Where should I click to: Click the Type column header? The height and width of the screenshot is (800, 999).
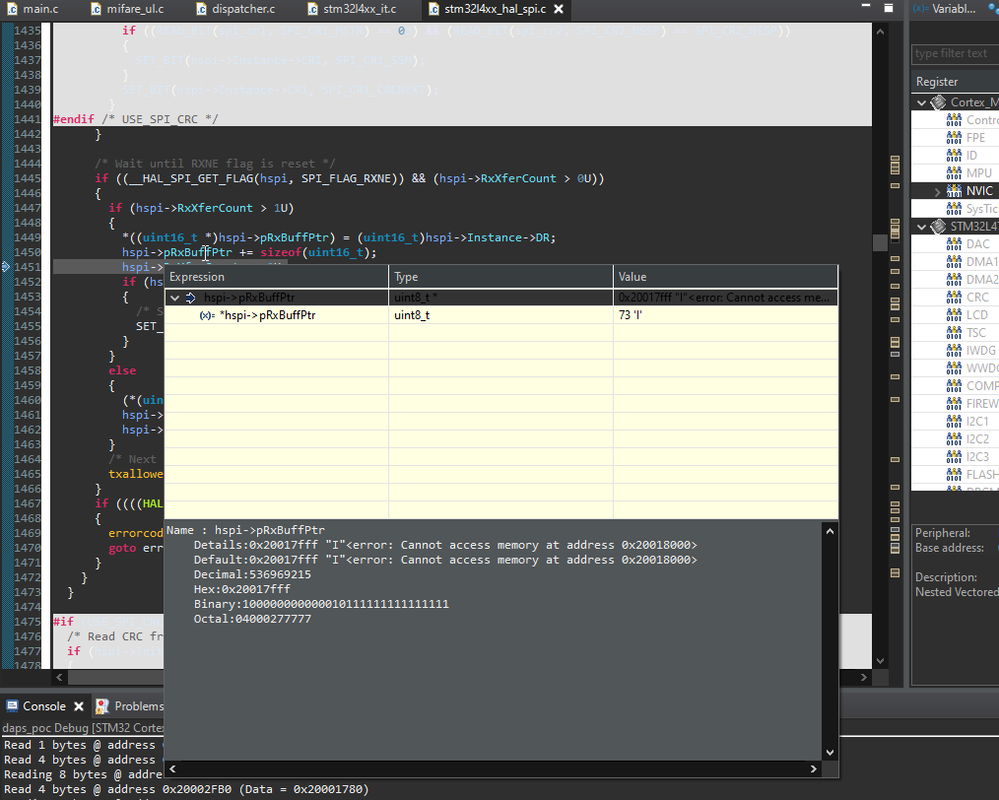tap(501, 277)
